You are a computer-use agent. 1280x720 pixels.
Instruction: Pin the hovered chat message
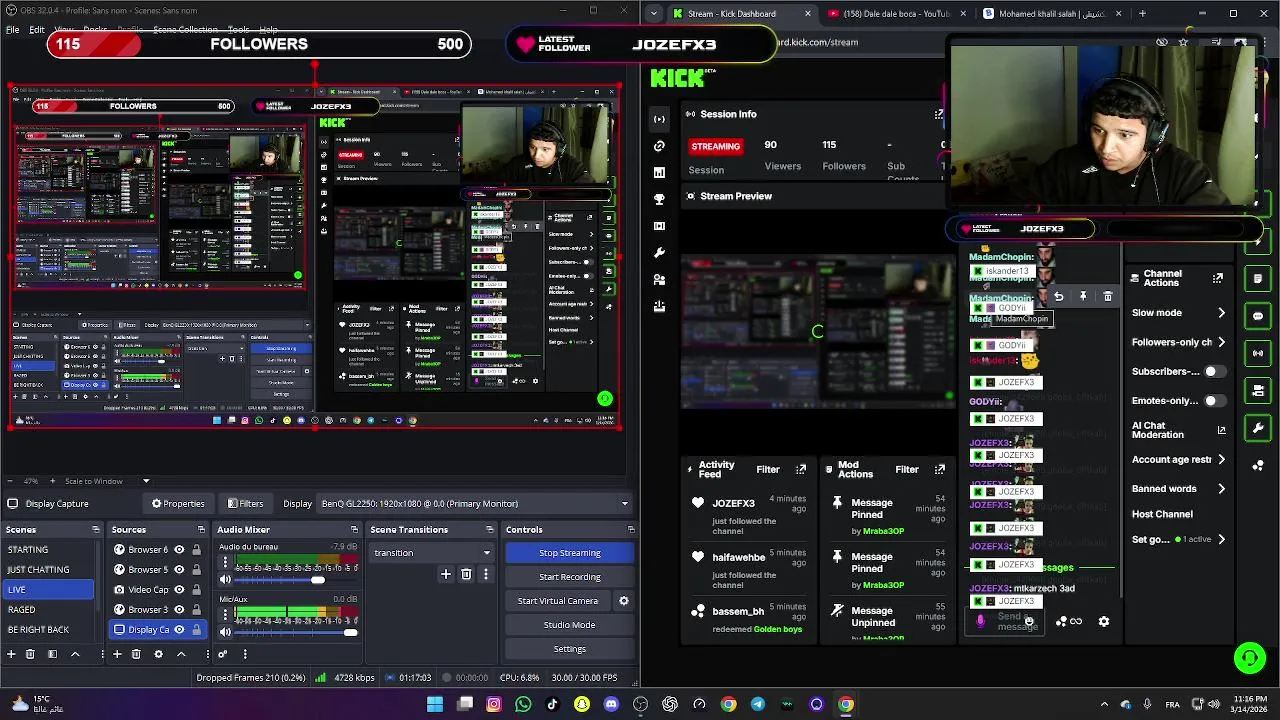pyautogui.click(x=1083, y=296)
